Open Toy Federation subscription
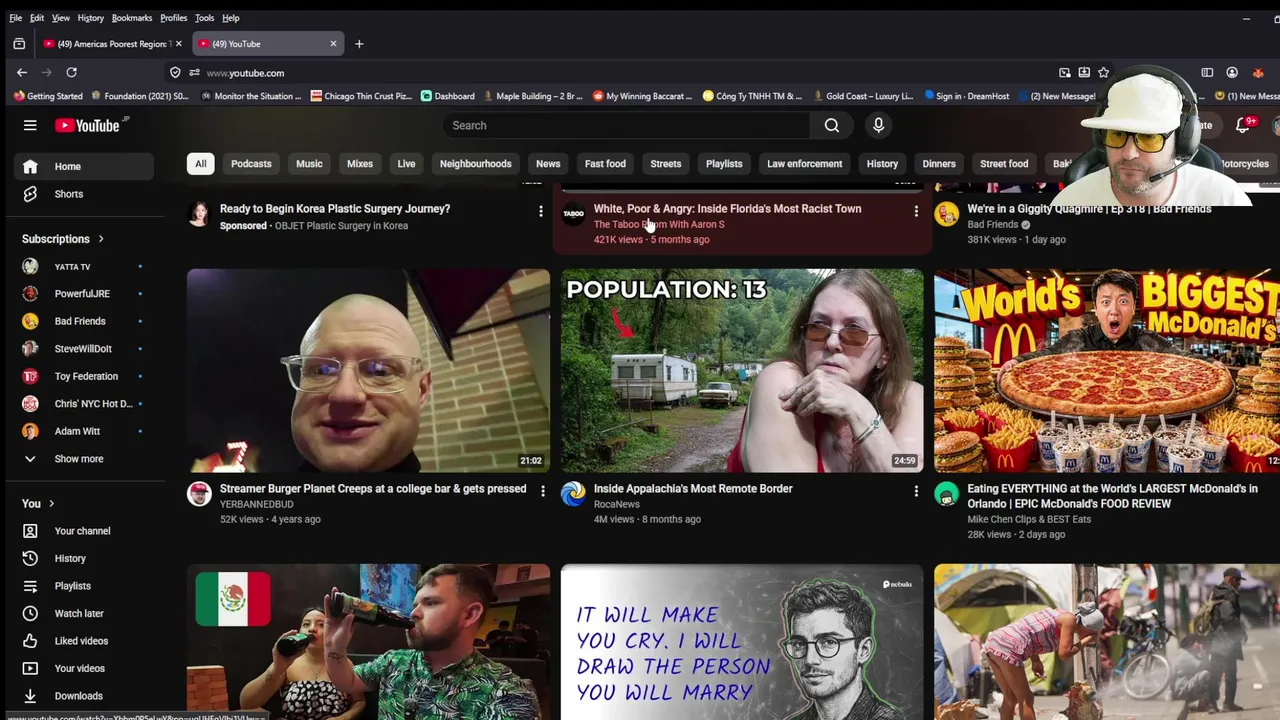1280x720 pixels. [x=84, y=376]
